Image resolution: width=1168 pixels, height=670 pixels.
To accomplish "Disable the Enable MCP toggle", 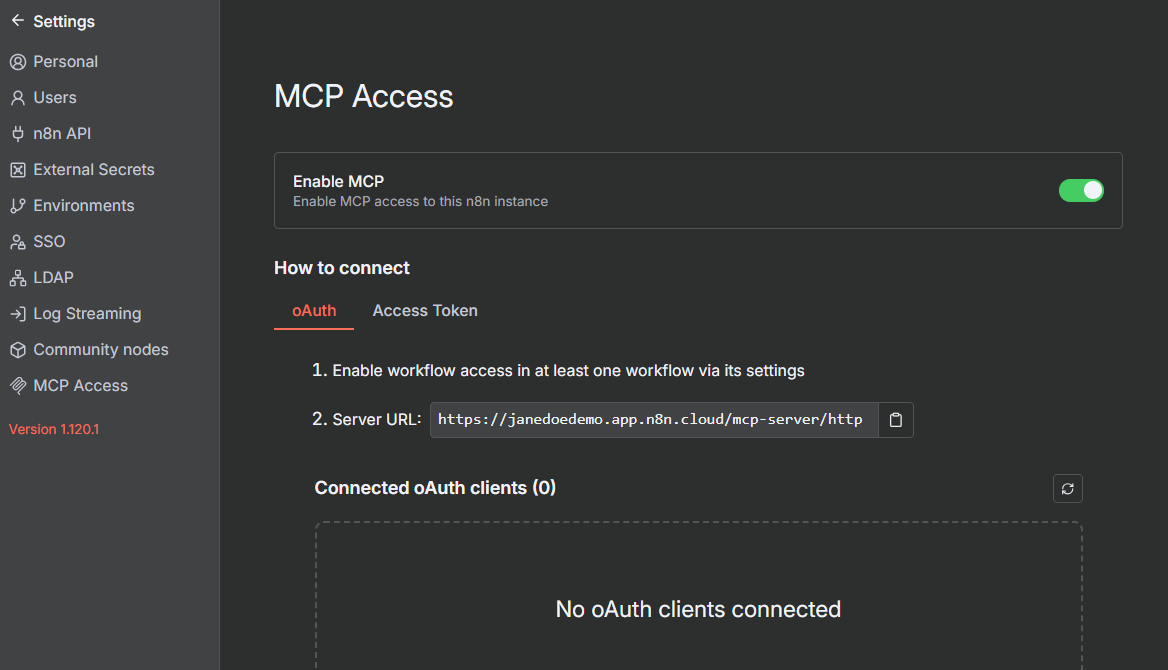I will coord(1081,190).
